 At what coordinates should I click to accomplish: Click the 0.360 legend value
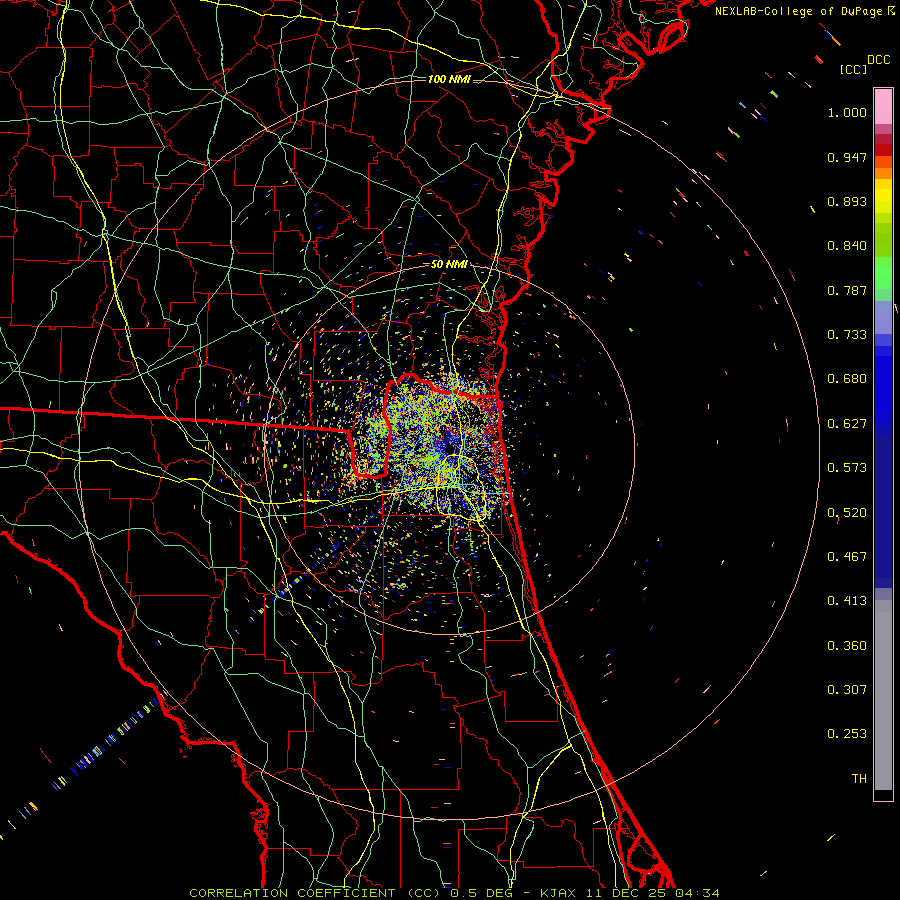point(847,646)
